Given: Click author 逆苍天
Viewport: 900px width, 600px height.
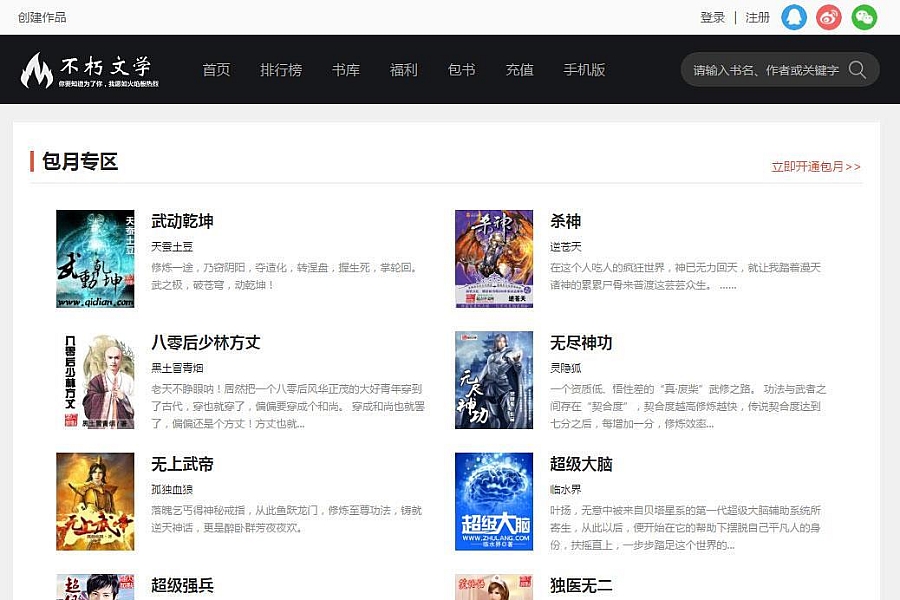Looking at the screenshot, I should [x=566, y=247].
